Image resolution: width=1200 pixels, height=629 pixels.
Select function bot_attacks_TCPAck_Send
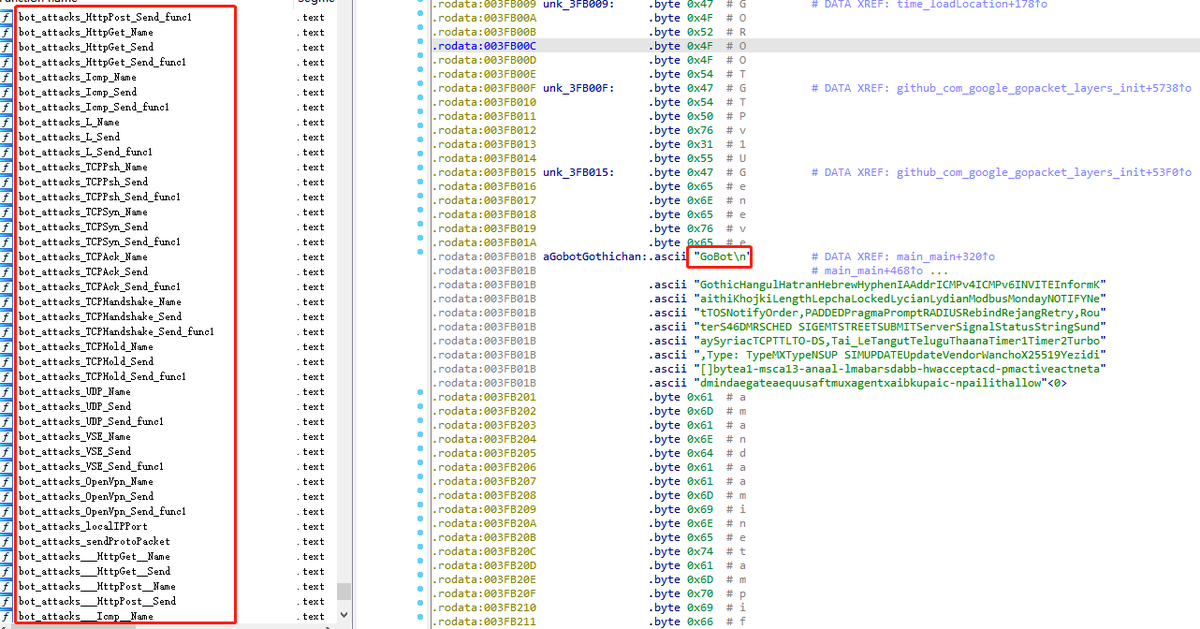pos(83,272)
